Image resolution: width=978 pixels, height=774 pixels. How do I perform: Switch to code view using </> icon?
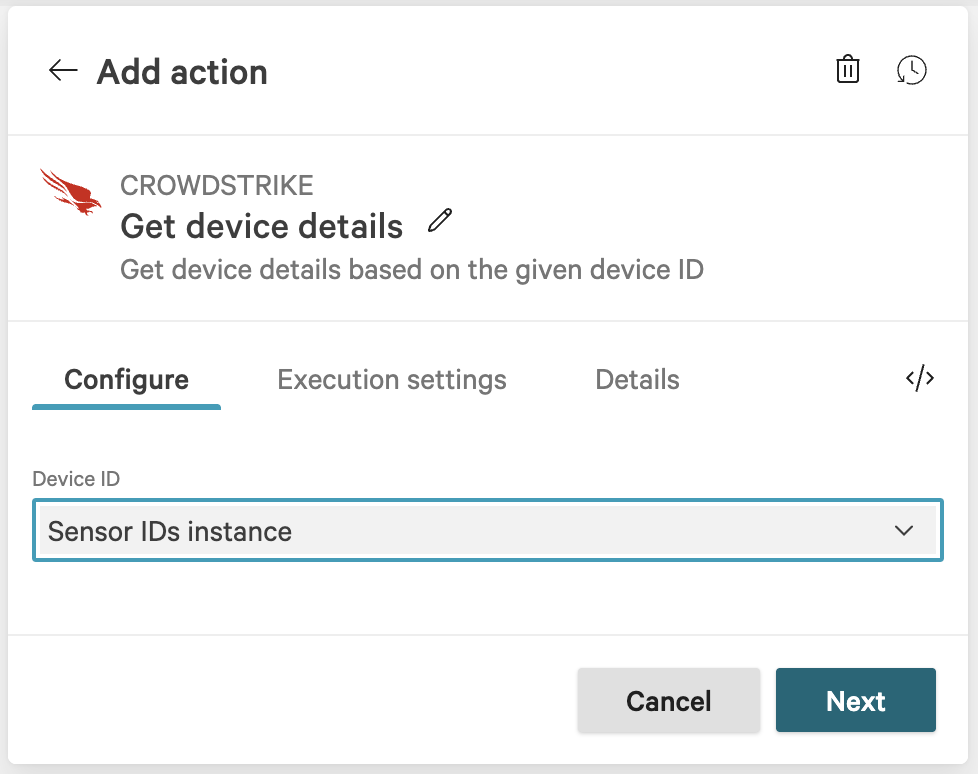pos(919,378)
